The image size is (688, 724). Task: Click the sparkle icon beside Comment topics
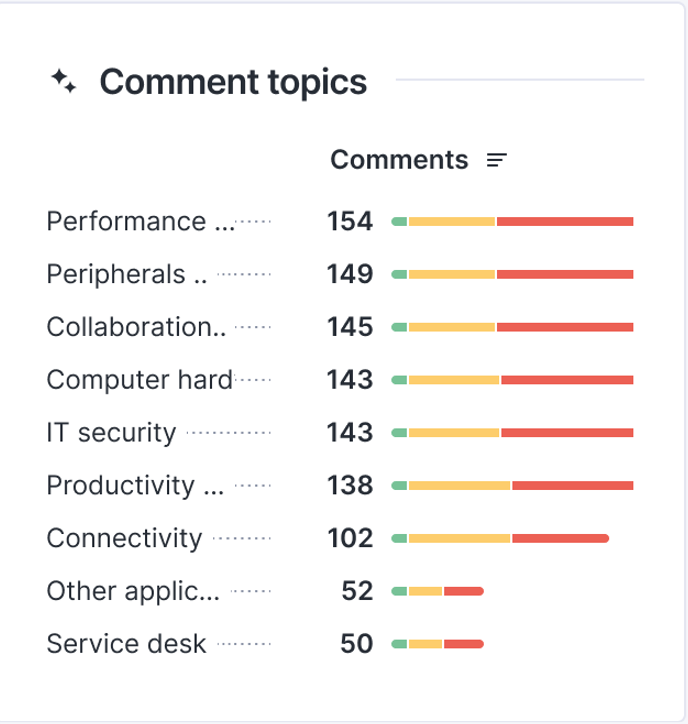coord(64,82)
